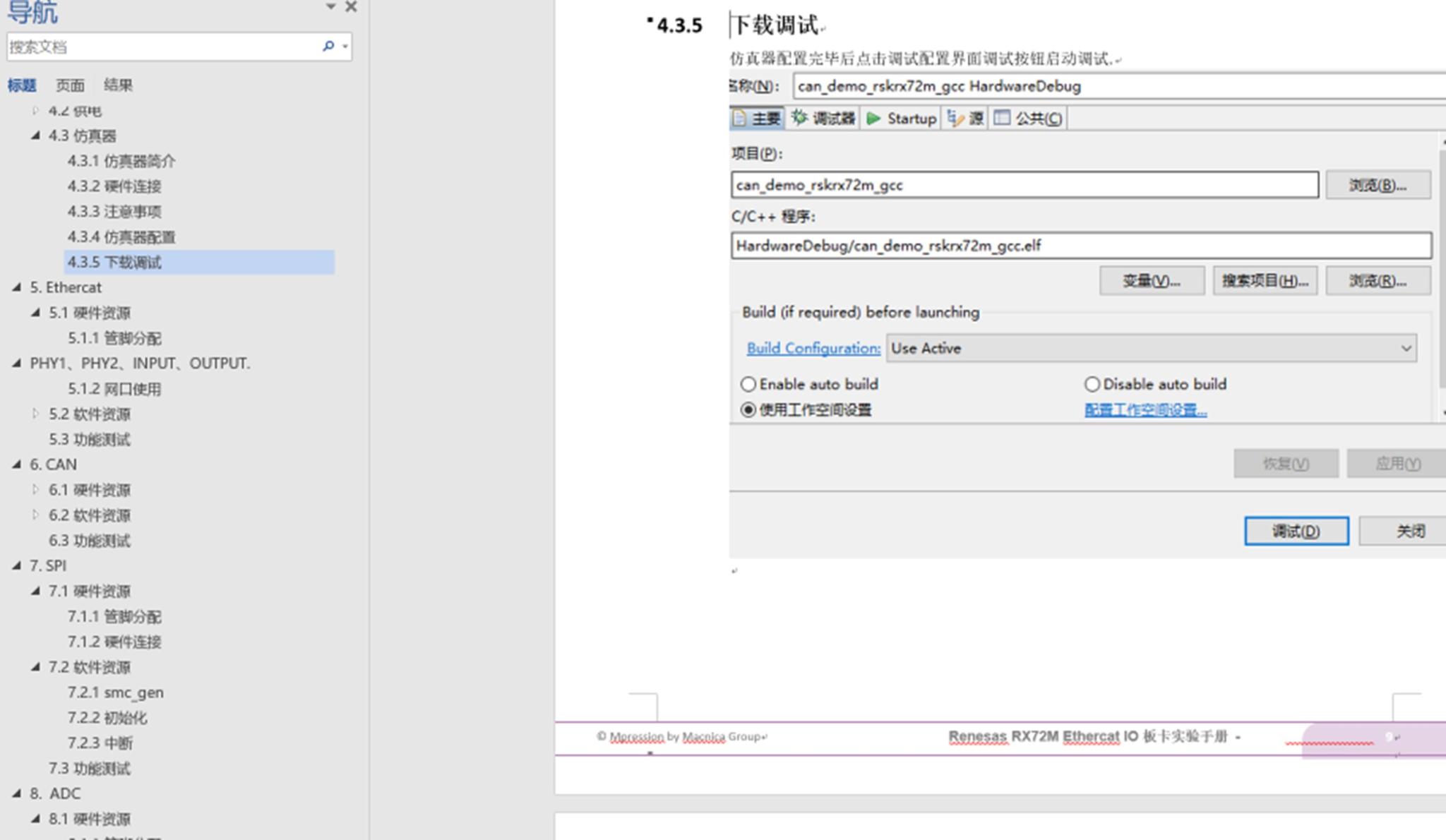Open the Build Configuration link
1446x840 pixels.
tap(813, 348)
